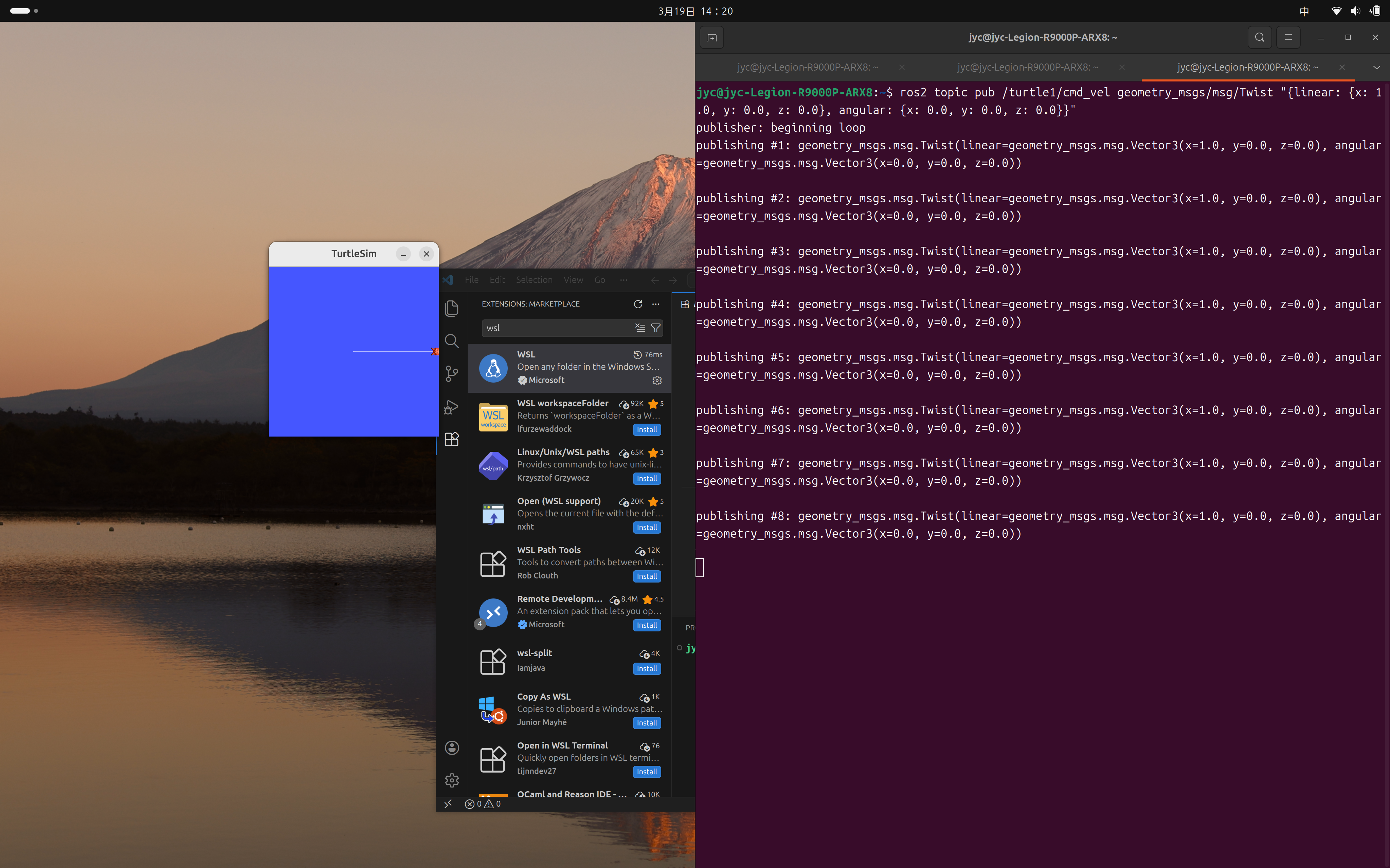Screen dimensions: 1390x868
Task: Open the battery indicator in the top bar
Action: tap(1374, 11)
